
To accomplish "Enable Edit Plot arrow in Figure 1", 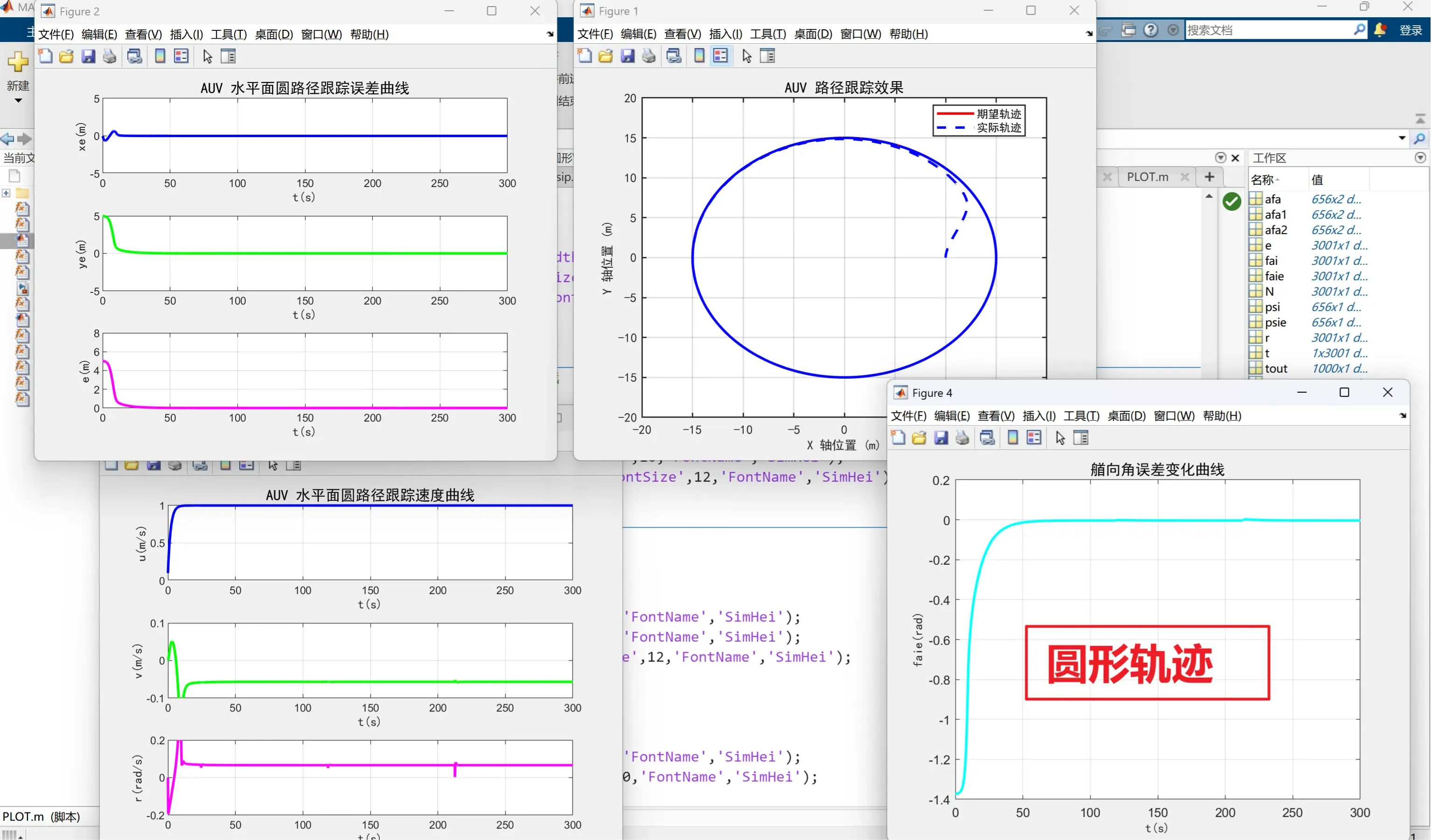I will click(747, 56).
